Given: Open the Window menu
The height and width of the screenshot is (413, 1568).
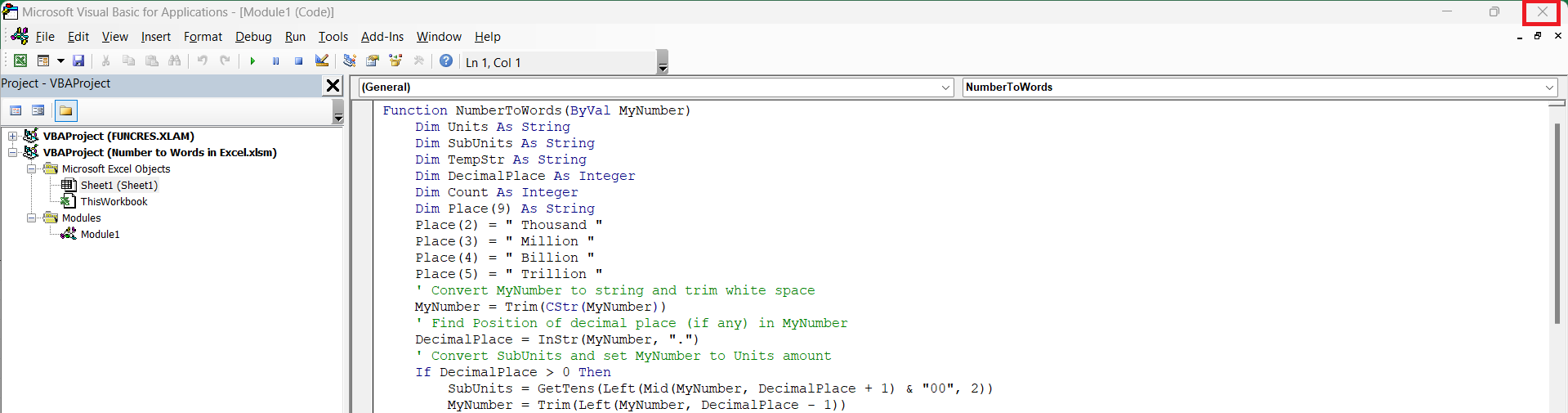Looking at the screenshot, I should coord(439,37).
